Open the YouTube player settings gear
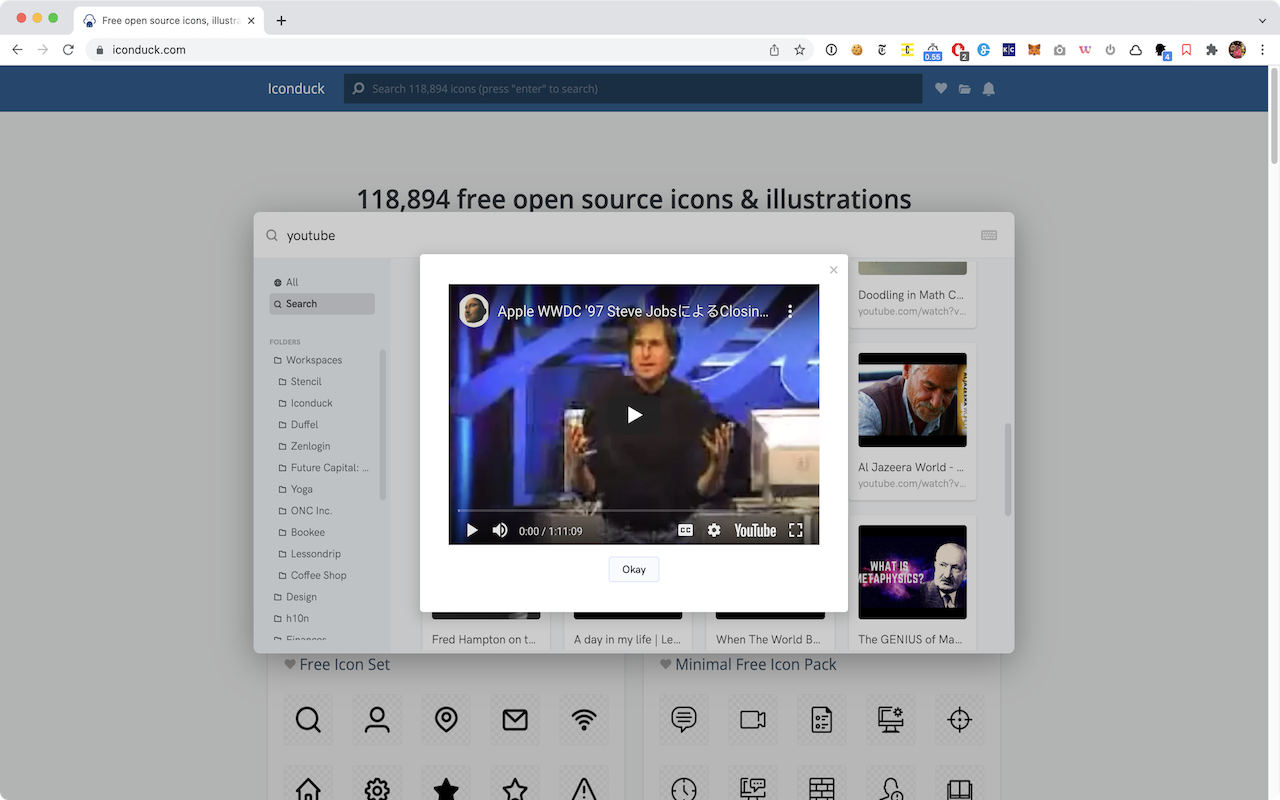Screen dimensions: 1280x800 (x=713, y=530)
